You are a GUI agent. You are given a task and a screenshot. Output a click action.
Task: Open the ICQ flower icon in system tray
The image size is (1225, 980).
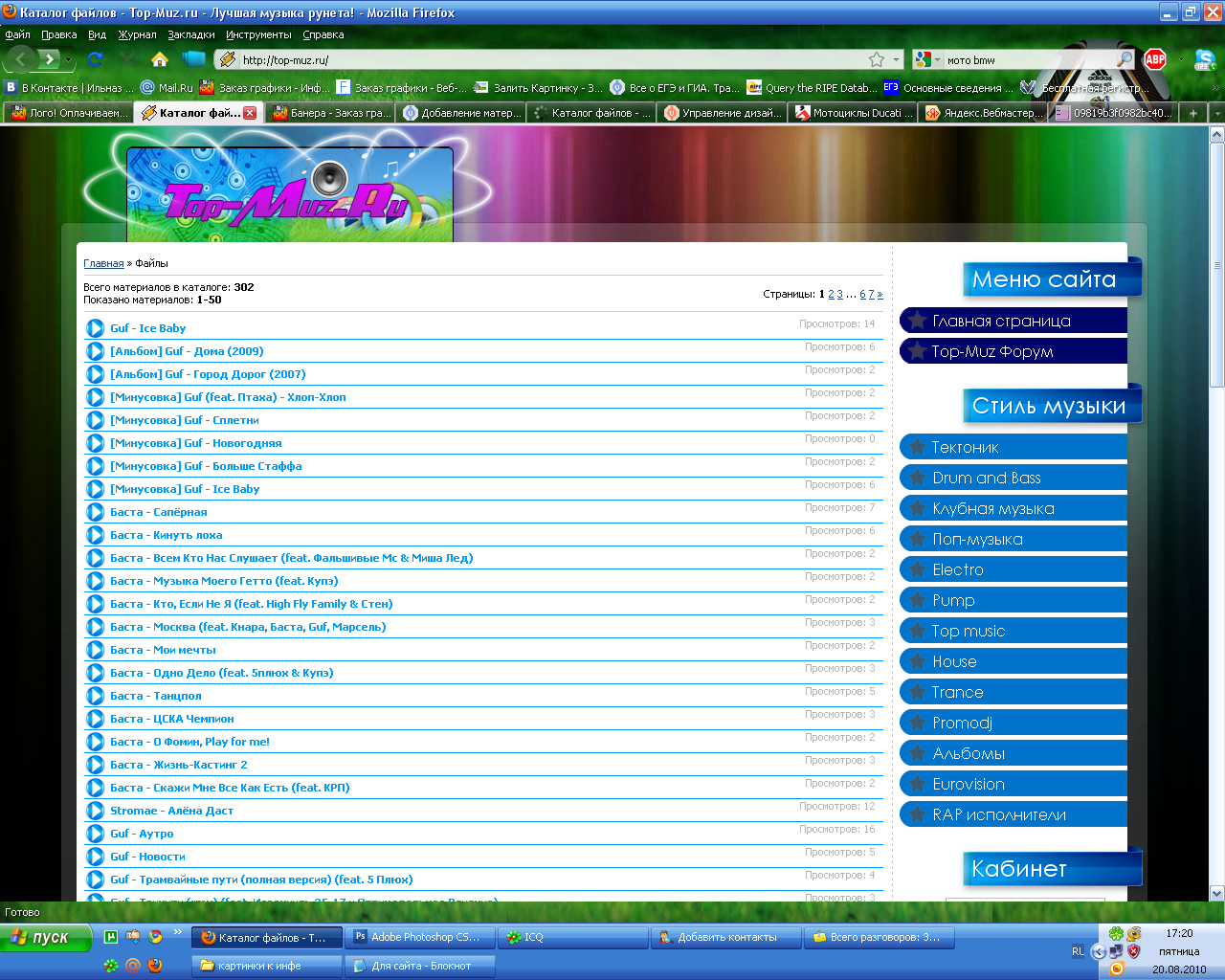[x=1116, y=933]
